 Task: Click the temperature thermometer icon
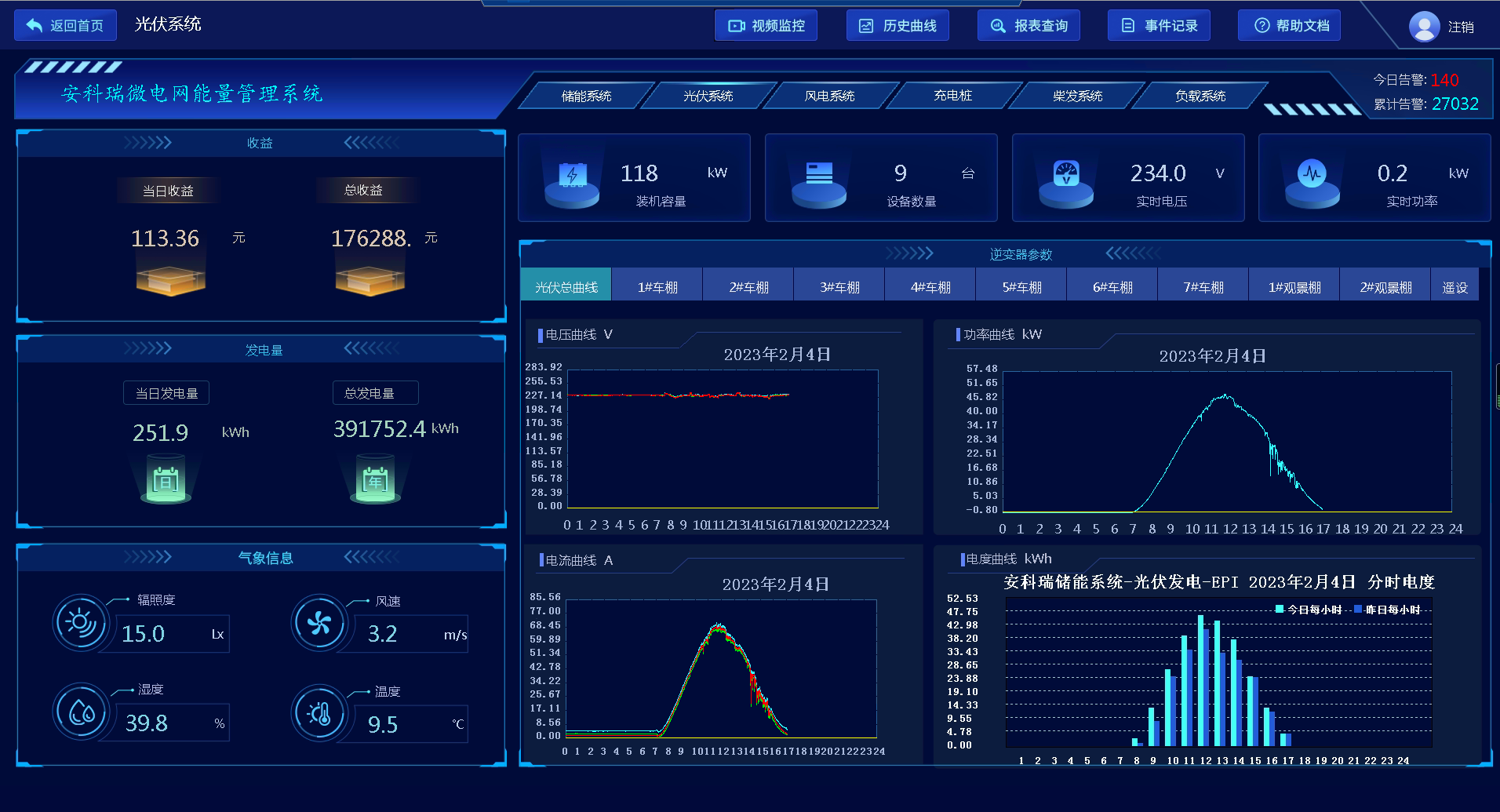(x=319, y=713)
